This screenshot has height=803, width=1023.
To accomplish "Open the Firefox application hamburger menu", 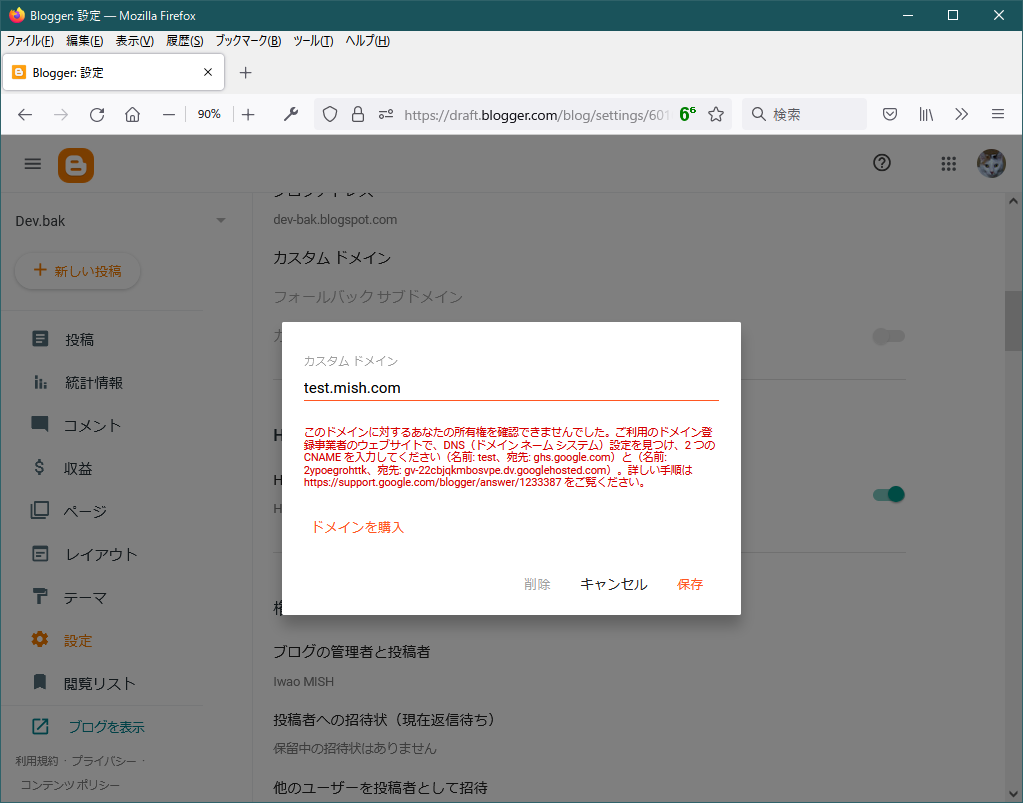I will click(x=998, y=115).
